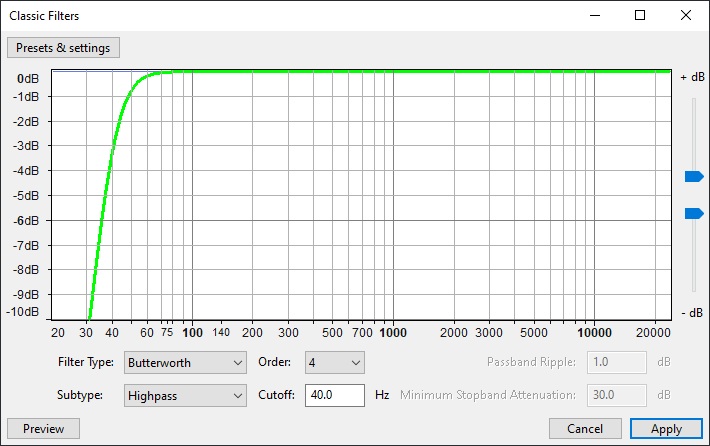Close the Classic Filters window
710x446 pixels.
coord(686,15)
